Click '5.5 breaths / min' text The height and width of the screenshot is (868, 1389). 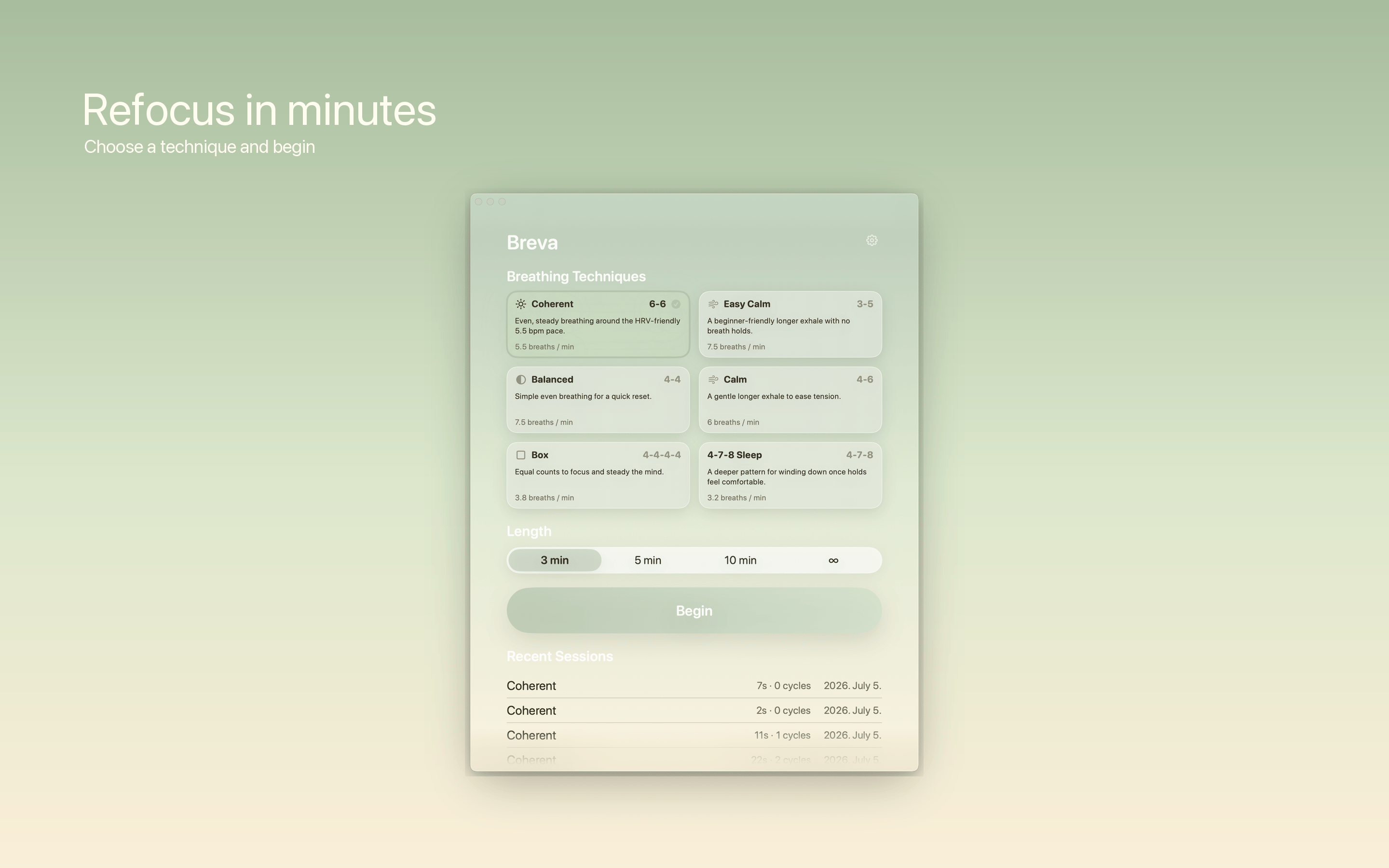(544, 347)
